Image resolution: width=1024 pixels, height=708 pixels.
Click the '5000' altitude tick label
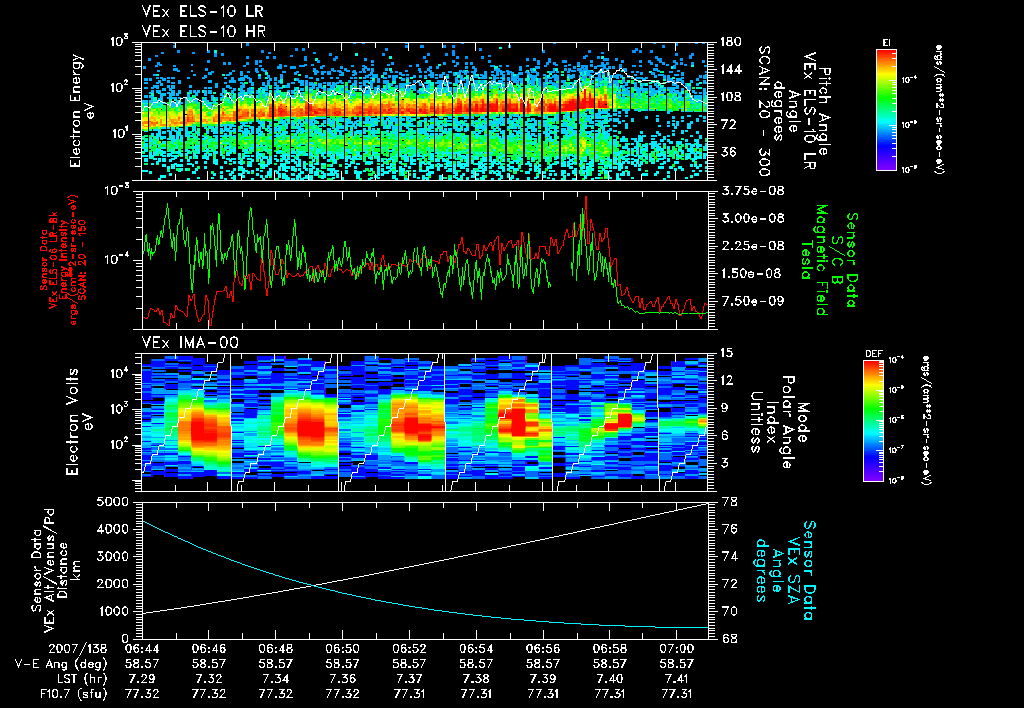point(114,502)
